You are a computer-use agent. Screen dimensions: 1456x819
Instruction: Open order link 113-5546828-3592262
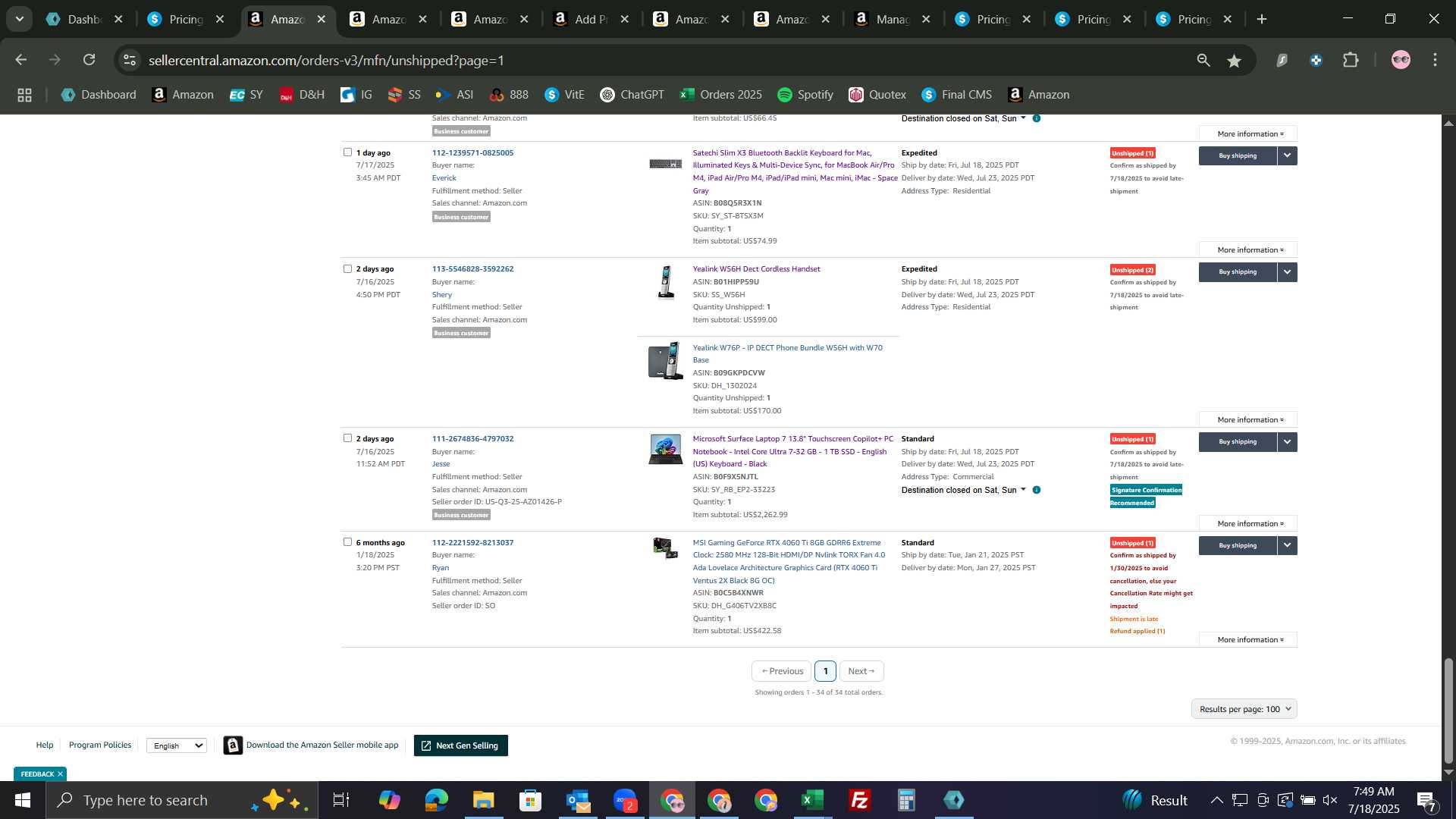coord(472,268)
